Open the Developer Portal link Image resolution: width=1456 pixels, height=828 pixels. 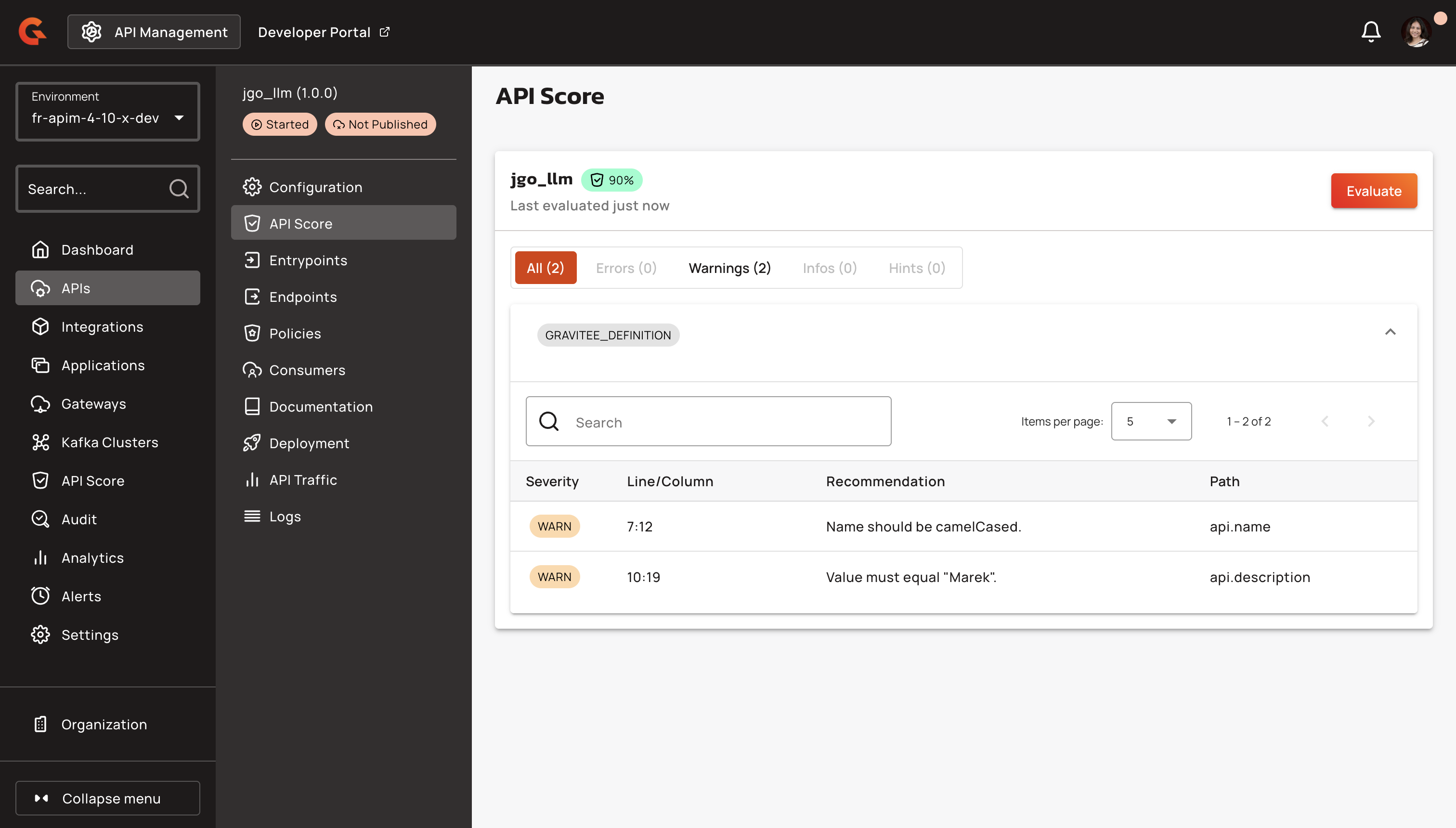point(323,32)
